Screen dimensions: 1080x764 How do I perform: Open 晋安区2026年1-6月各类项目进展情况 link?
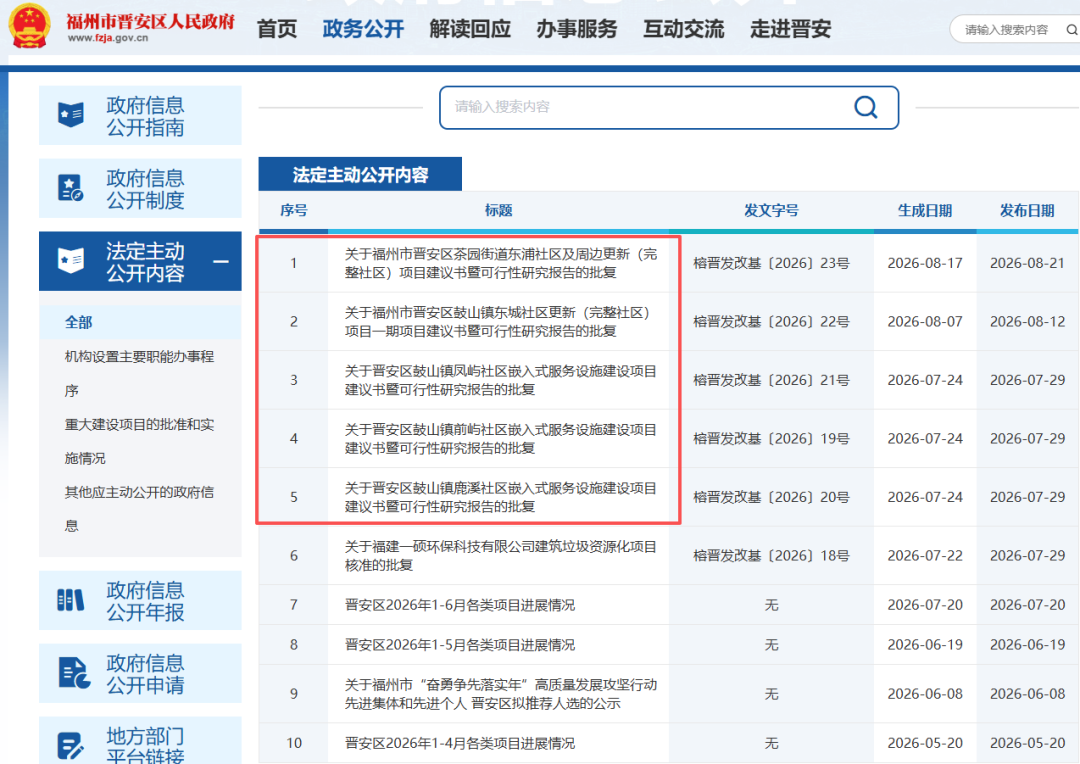[459, 605]
